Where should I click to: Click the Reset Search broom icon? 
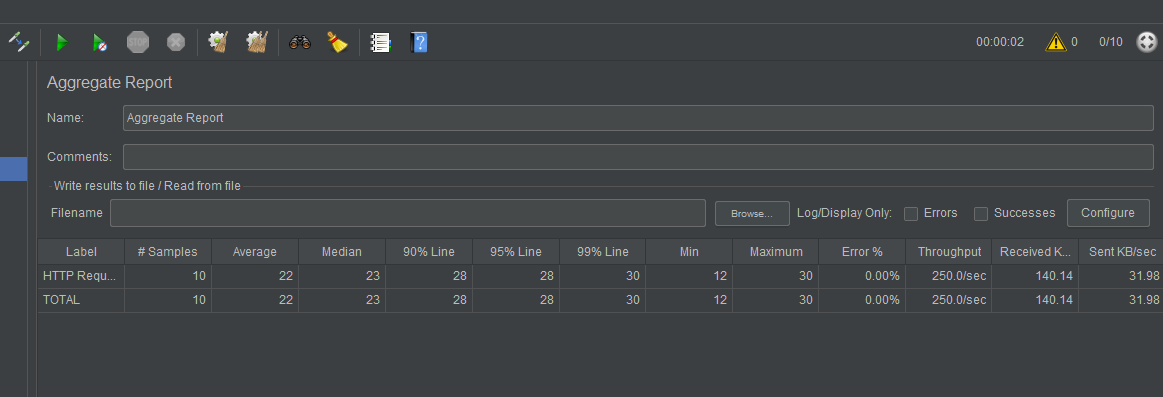click(337, 42)
